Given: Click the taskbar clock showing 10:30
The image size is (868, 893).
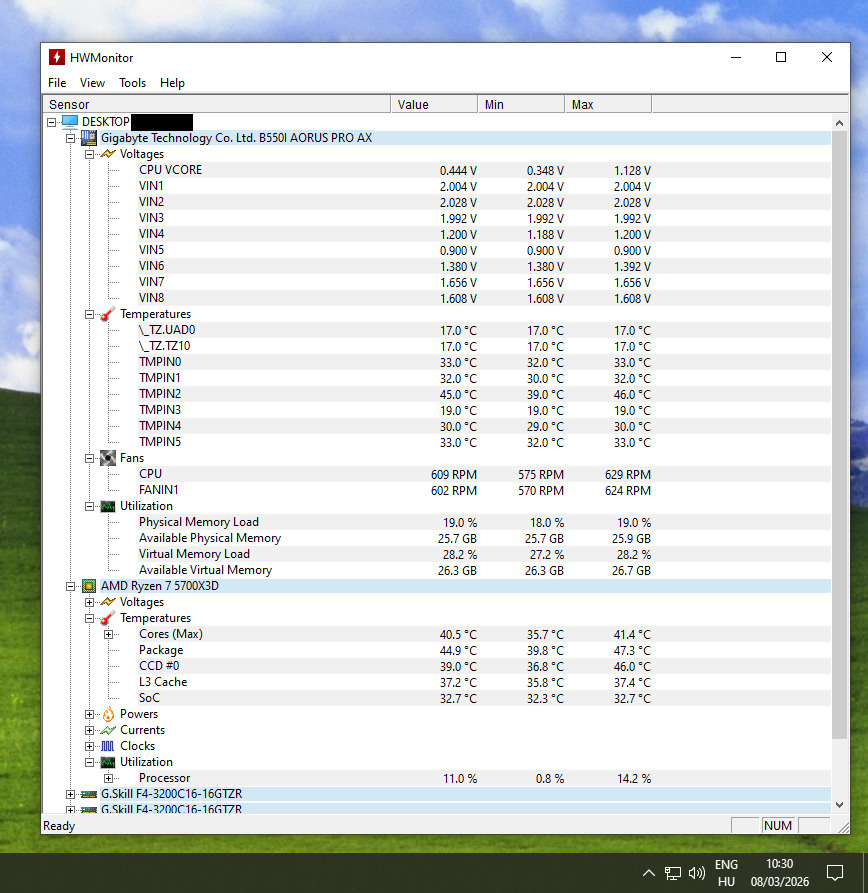Looking at the screenshot, I should point(780,873).
